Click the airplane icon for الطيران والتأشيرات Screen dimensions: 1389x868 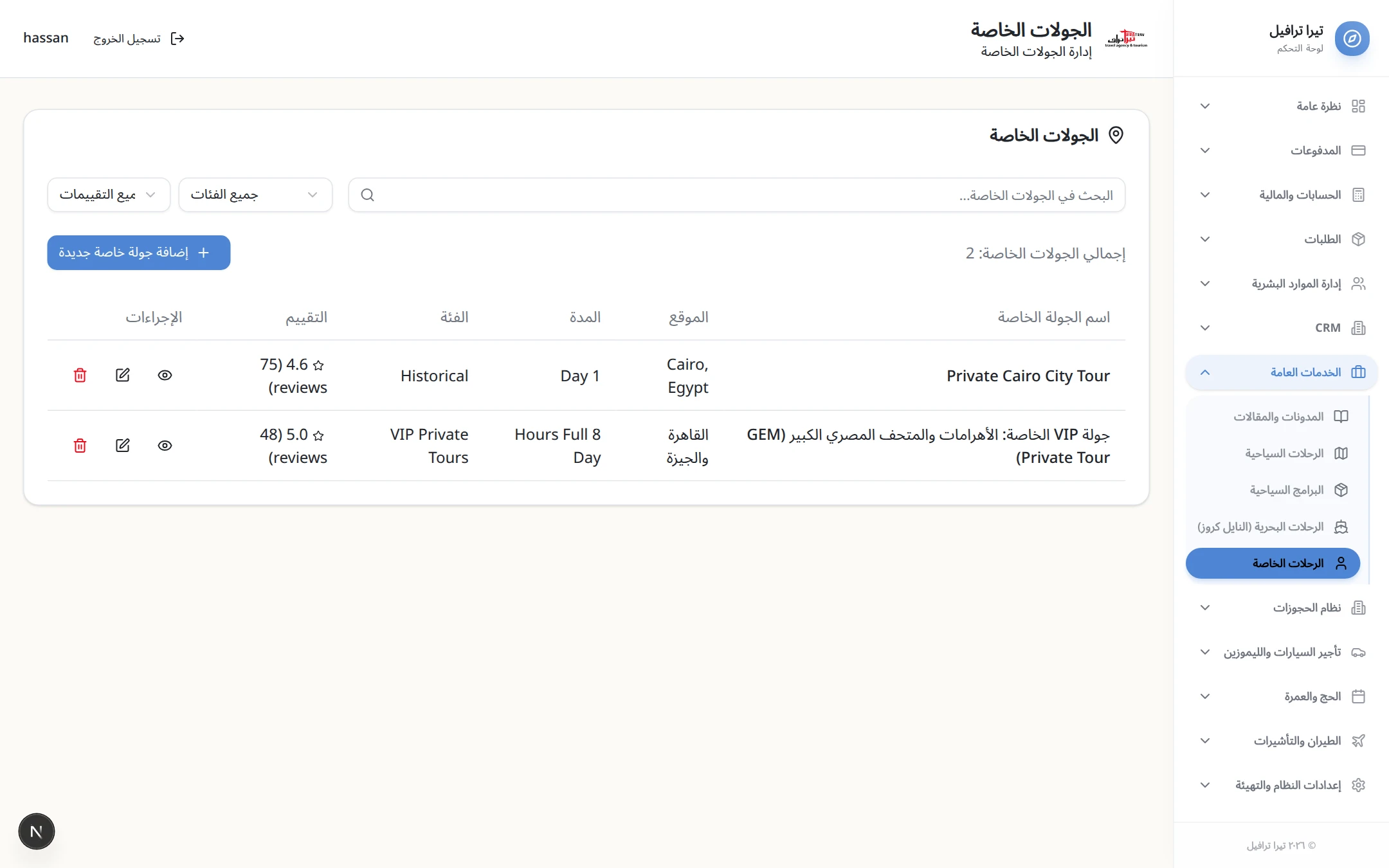(x=1358, y=741)
